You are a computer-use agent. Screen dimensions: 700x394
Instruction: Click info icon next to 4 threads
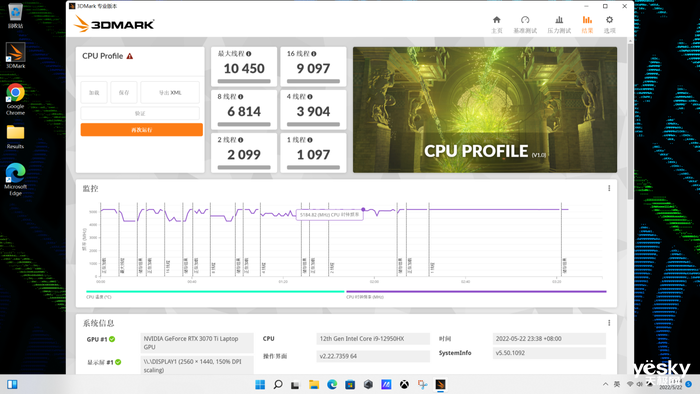310,96
